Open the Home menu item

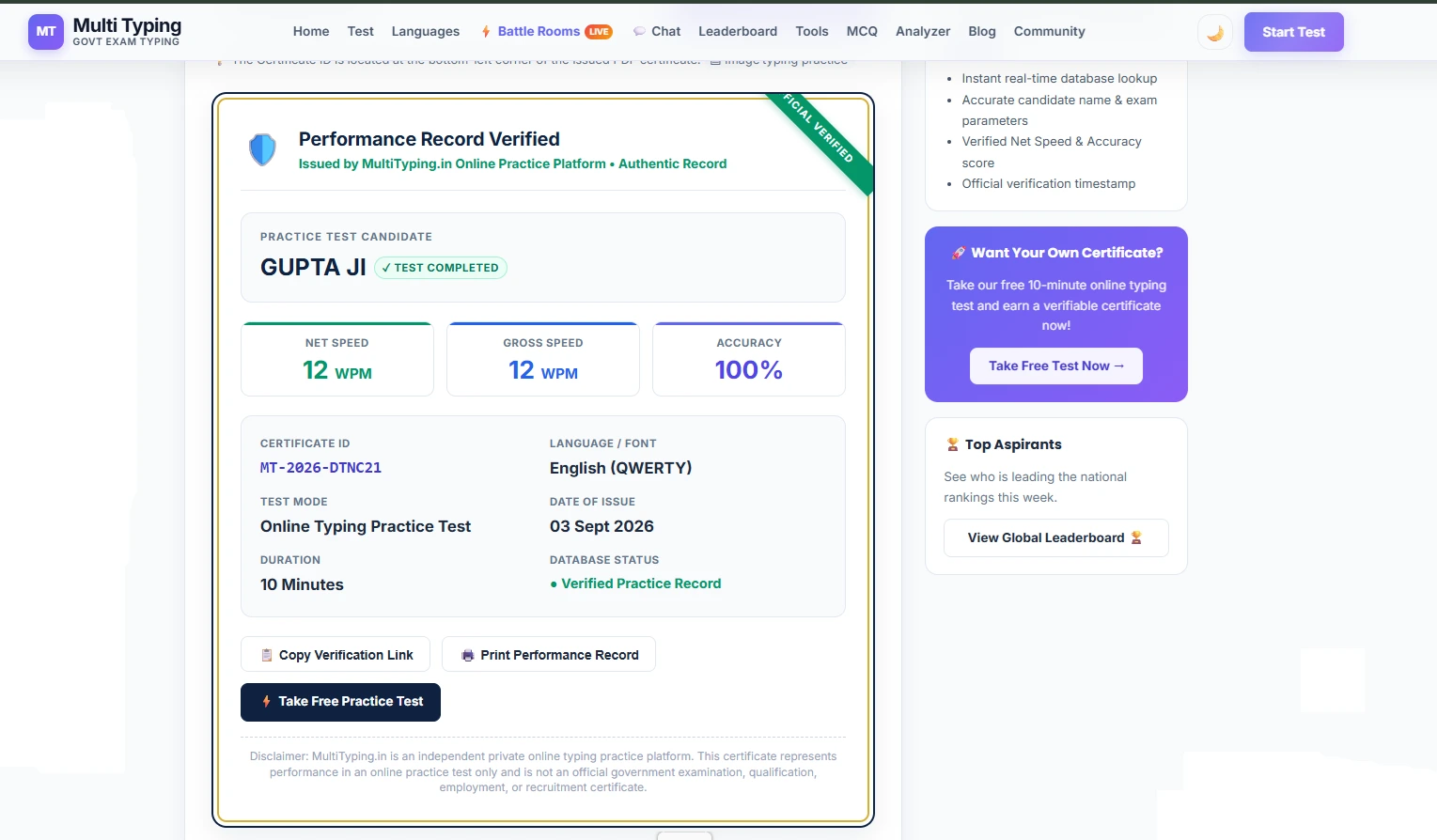click(311, 31)
